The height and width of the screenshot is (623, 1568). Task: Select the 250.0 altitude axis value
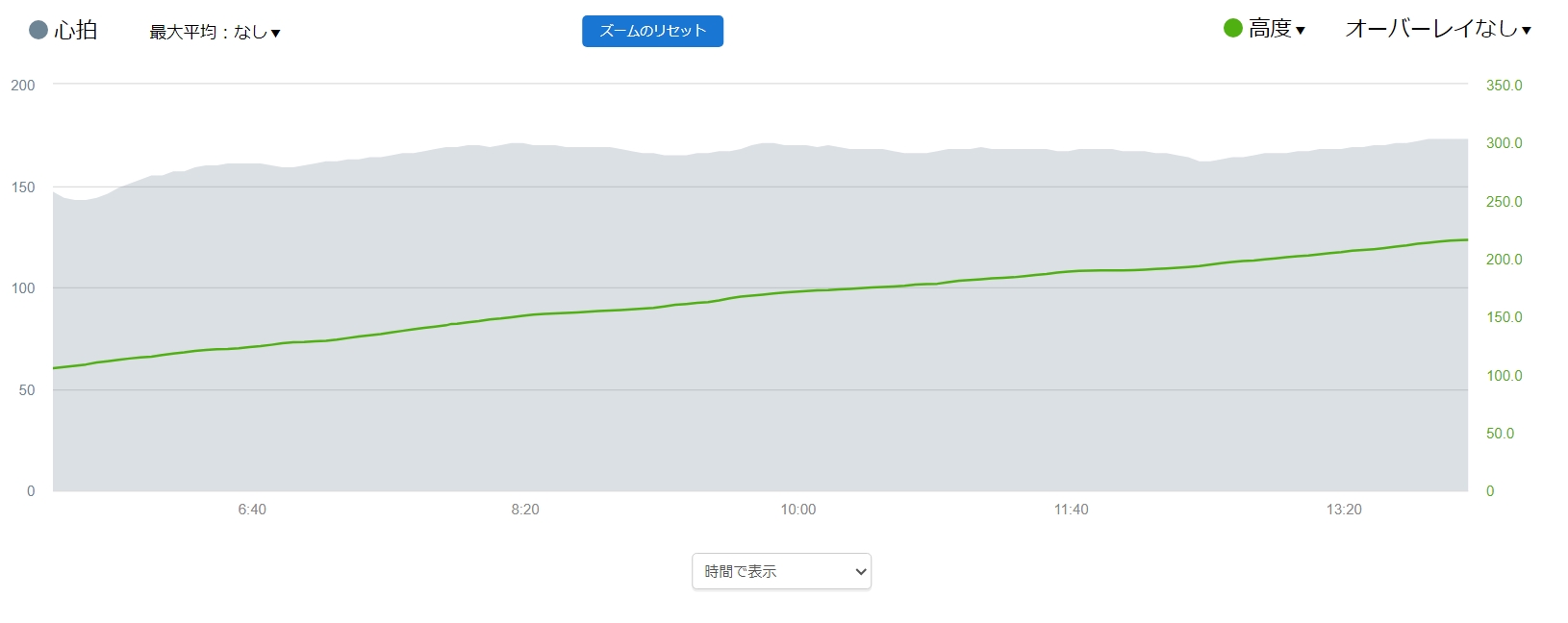[1504, 202]
